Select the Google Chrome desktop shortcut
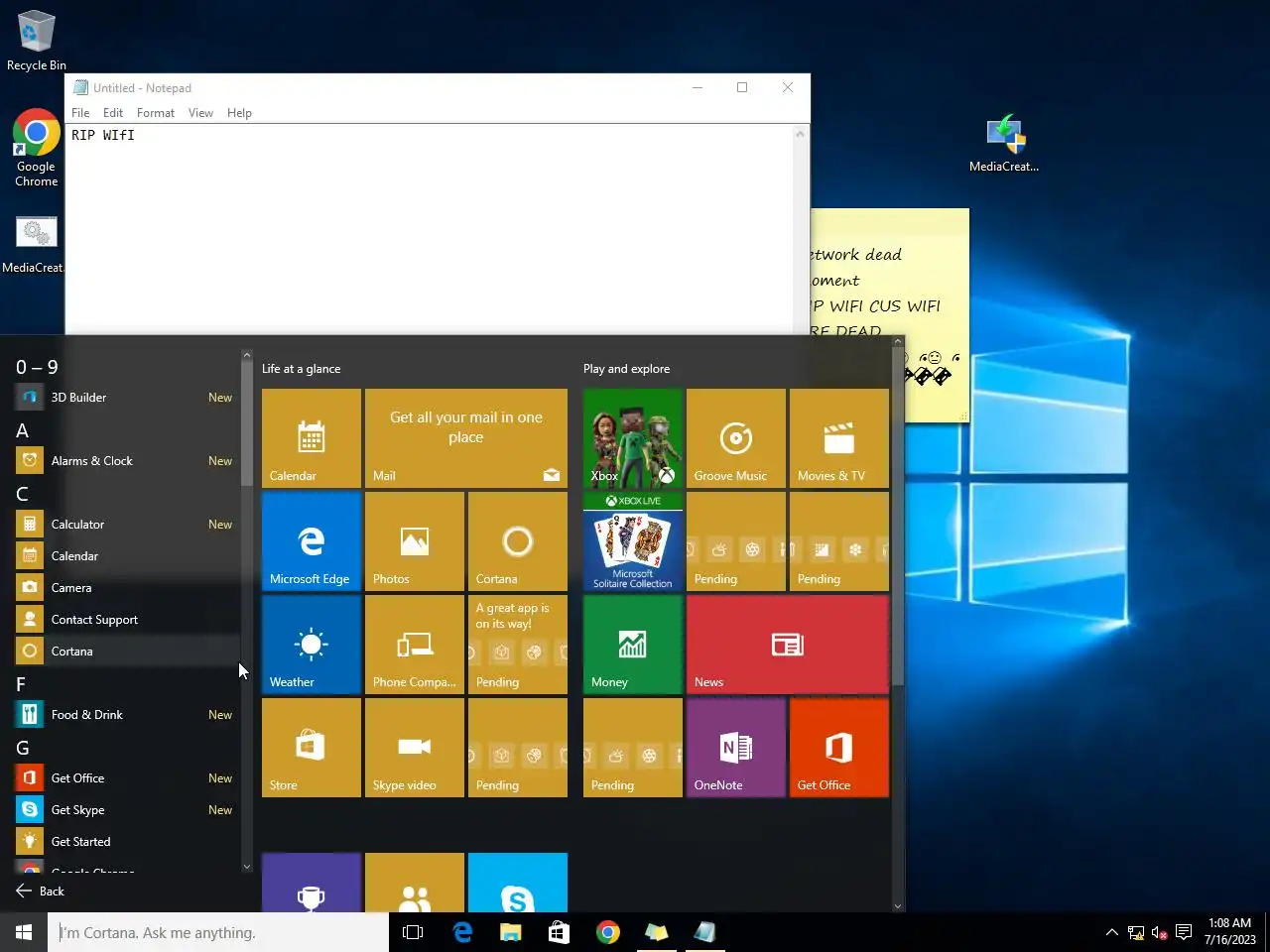 (x=36, y=148)
